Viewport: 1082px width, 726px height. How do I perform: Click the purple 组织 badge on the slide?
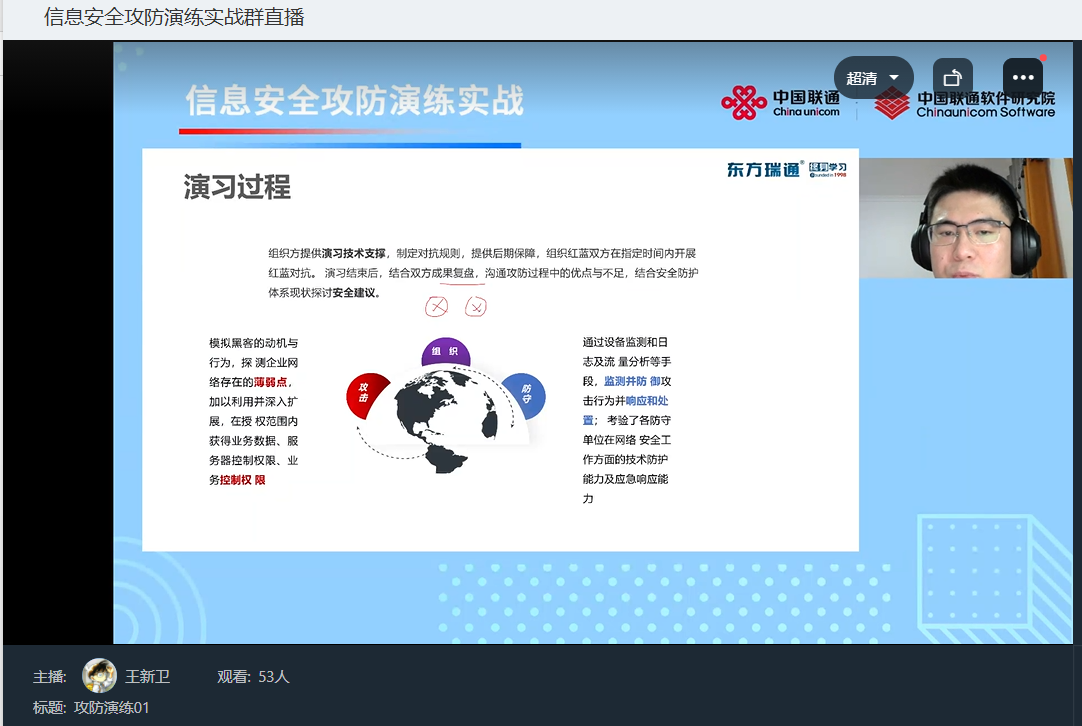pyautogui.click(x=446, y=352)
